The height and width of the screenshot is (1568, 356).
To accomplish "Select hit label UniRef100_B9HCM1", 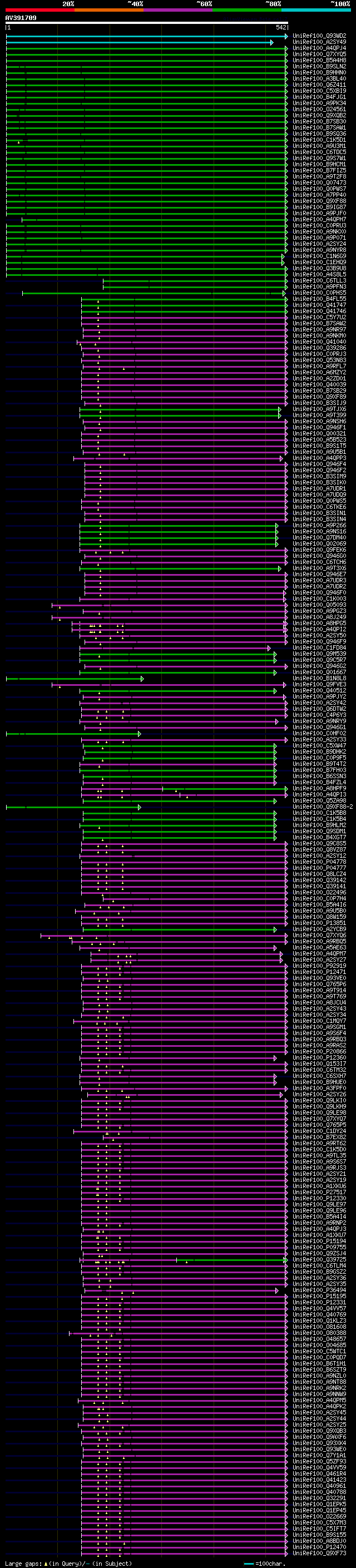I will 319,164.
